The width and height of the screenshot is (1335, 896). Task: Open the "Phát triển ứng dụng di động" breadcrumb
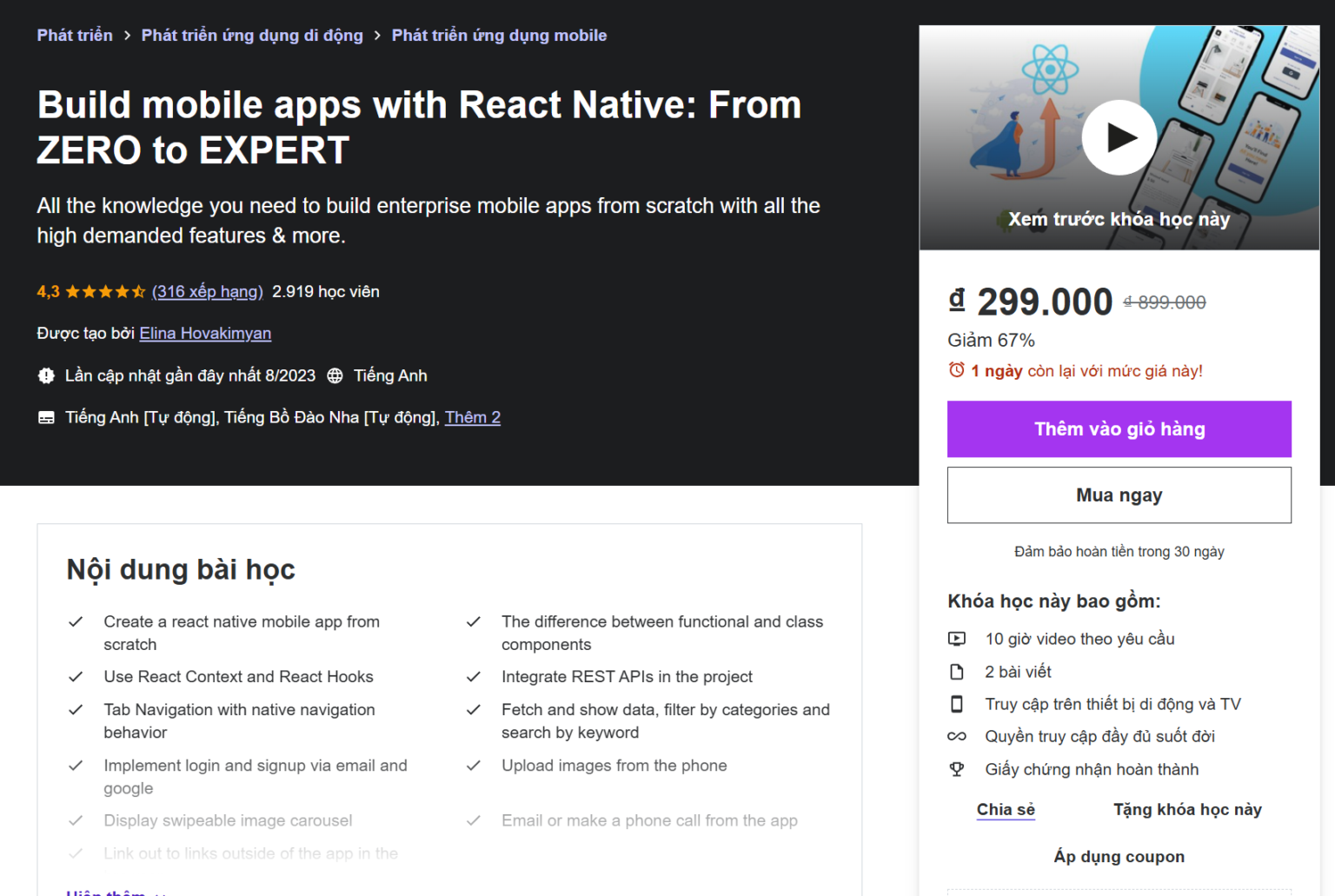pos(251,35)
